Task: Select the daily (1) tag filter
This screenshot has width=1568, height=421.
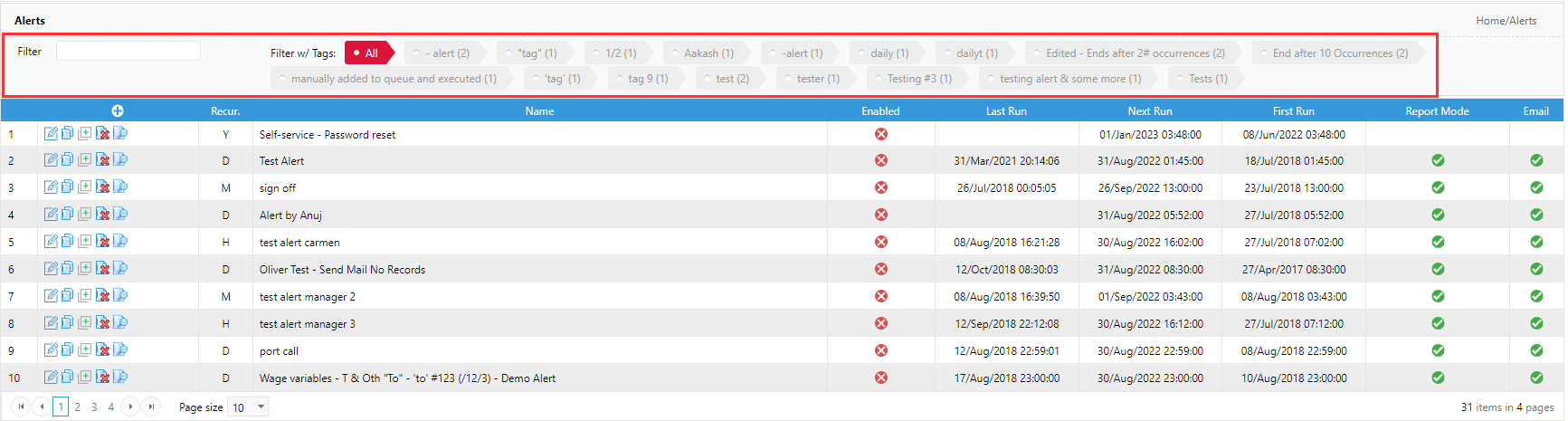Action: [x=883, y=53]
